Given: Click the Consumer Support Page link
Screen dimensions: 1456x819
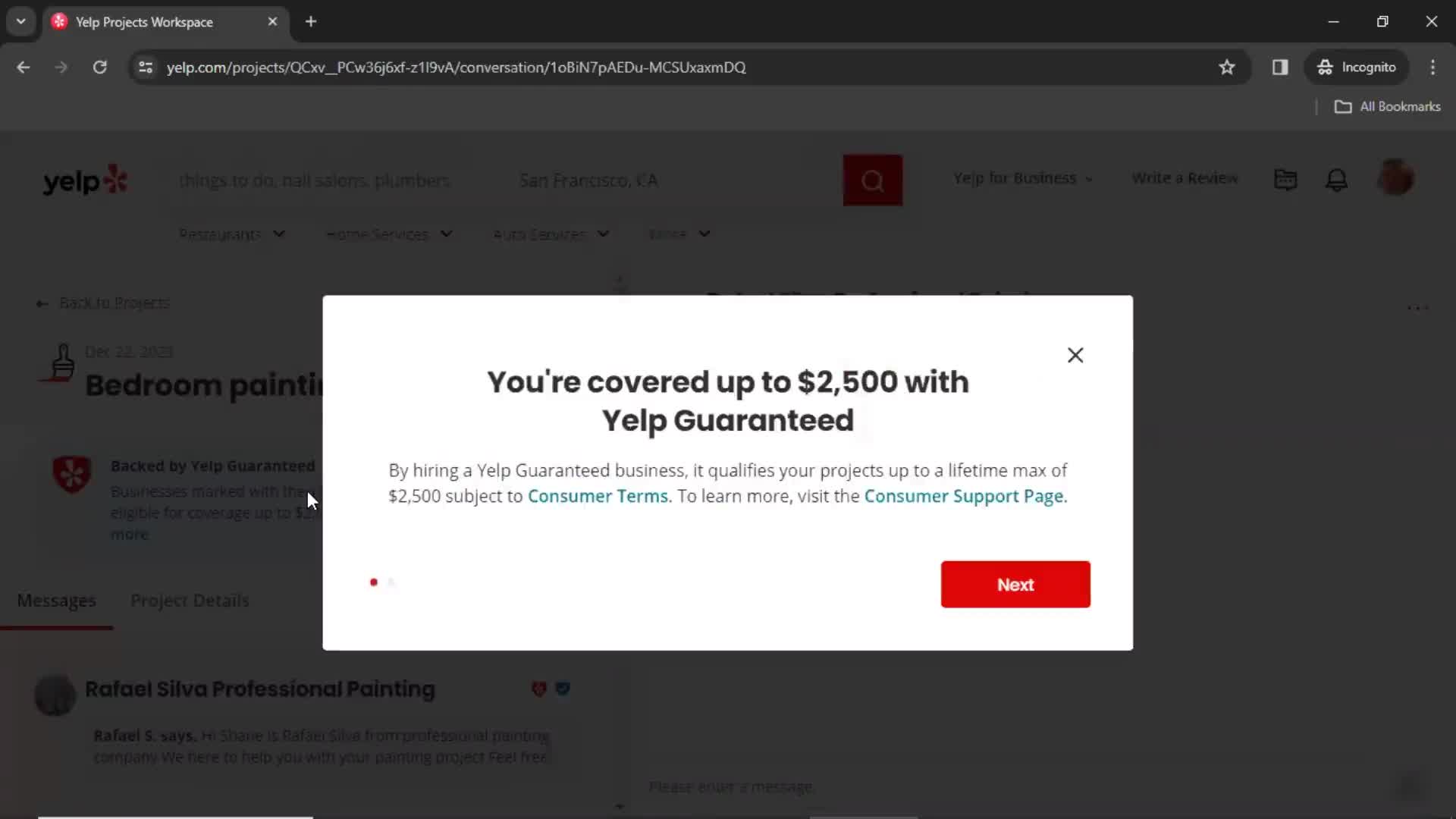Looking at the screenshot, I should tap(964, 496).
